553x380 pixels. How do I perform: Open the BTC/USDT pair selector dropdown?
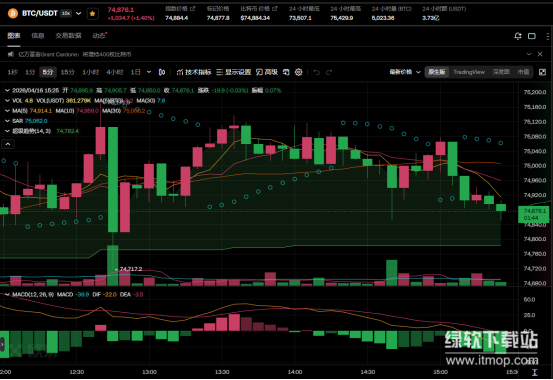point(79,13)
